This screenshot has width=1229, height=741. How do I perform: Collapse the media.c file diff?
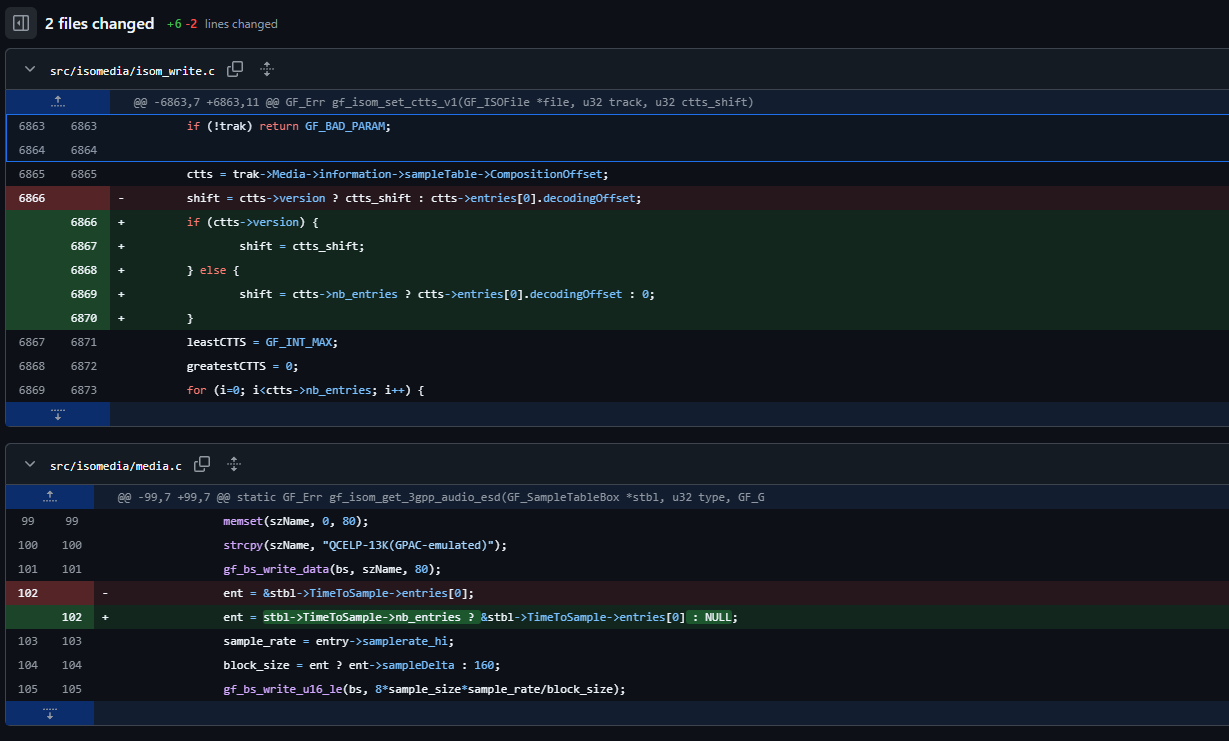click(x=30, y=465)
